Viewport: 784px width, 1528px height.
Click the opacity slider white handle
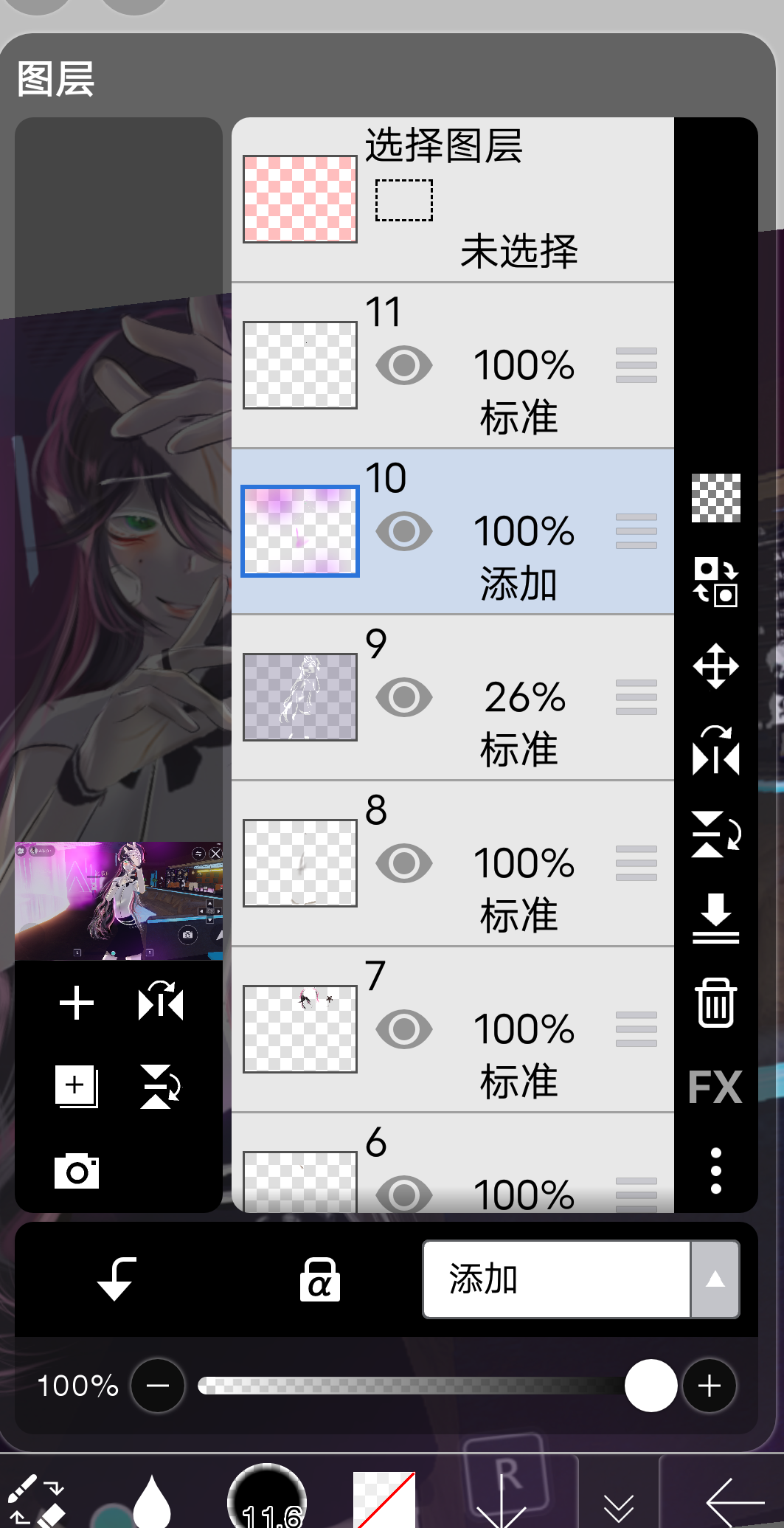coord(651,1386)
